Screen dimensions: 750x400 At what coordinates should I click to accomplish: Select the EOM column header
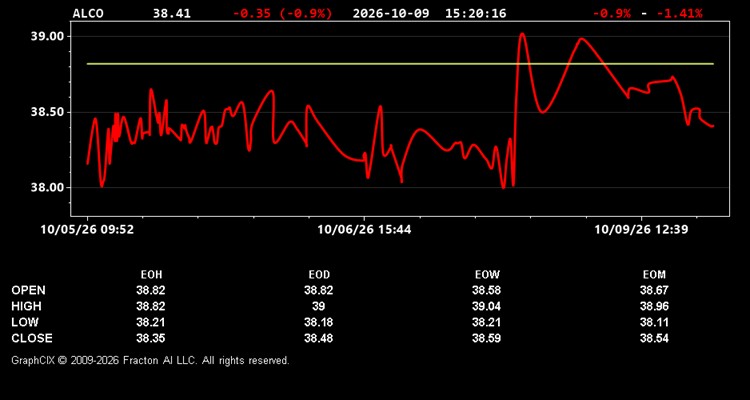(654, 275)
